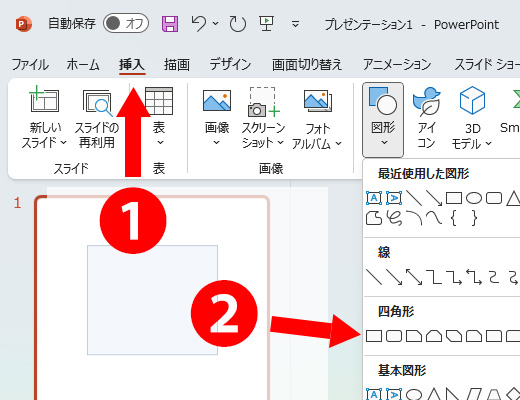Switch to the ホーム tab
The height and width of the screenshot is (400, 520).
[83, 64]
